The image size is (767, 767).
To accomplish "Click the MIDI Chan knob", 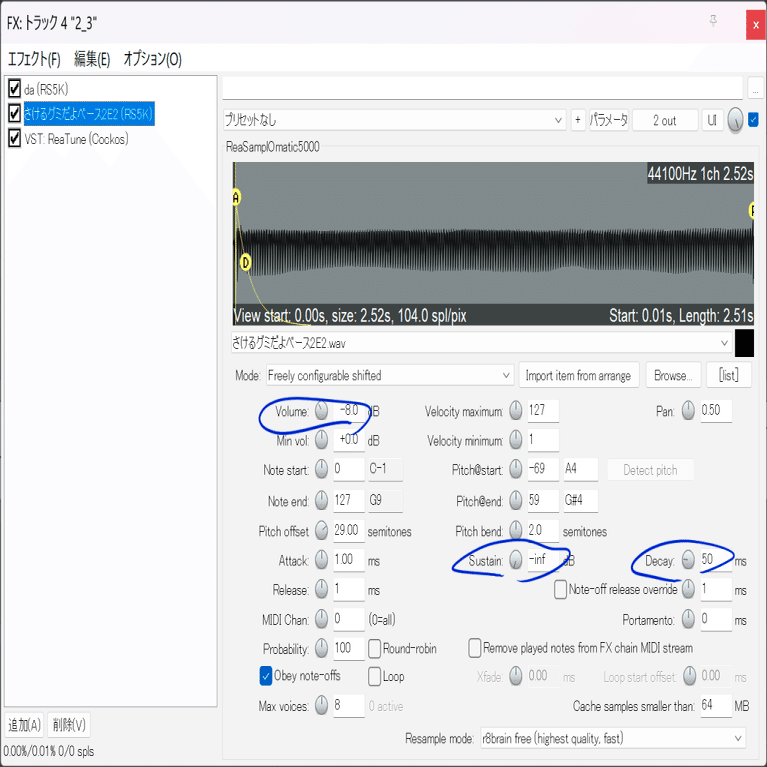I will pos(321,619).
